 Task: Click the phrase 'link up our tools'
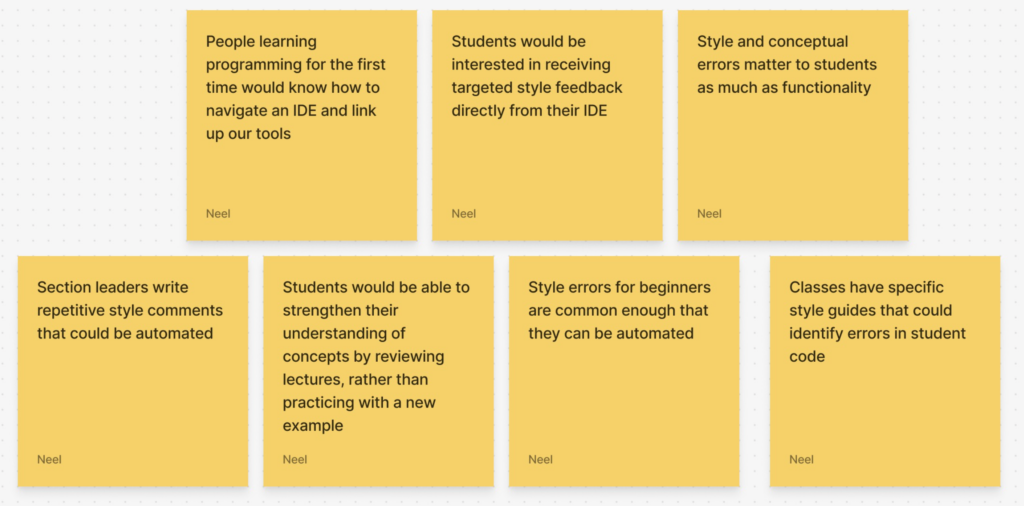coord(248,134)
